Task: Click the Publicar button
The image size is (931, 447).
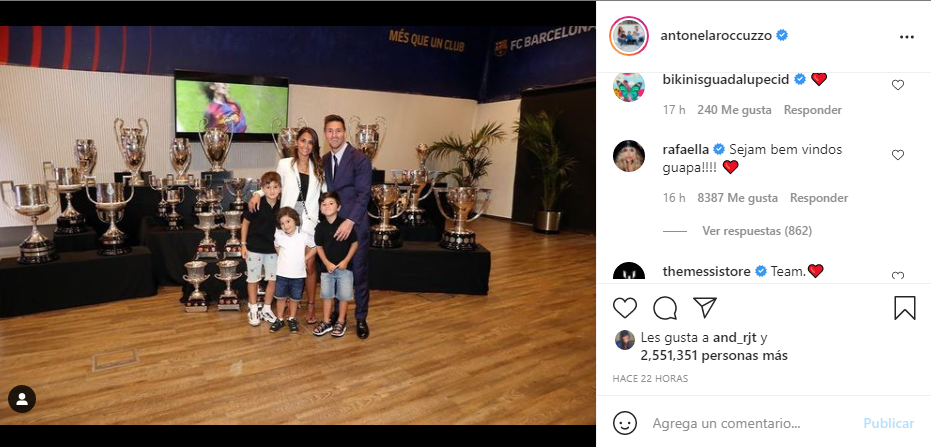Action: (889, 424)
